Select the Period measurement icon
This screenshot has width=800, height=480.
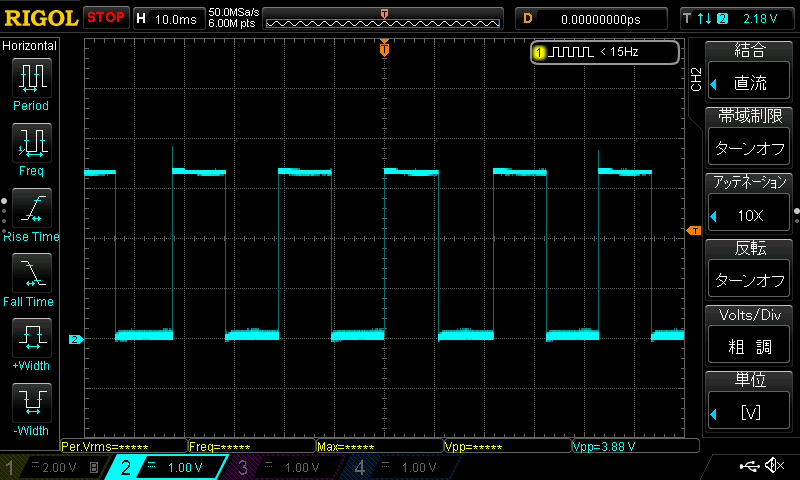[x=32, y=78]
